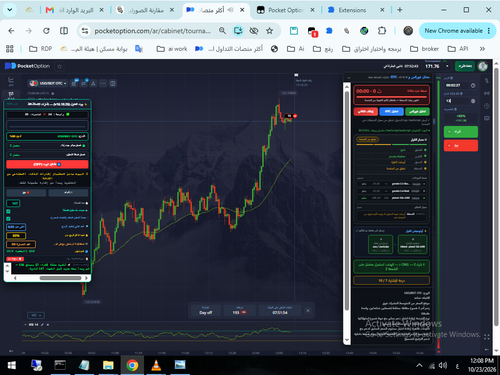Viewport: 500px width, 375px height.
Task: Switch to the Extensions tab
Action: [356, 10]
